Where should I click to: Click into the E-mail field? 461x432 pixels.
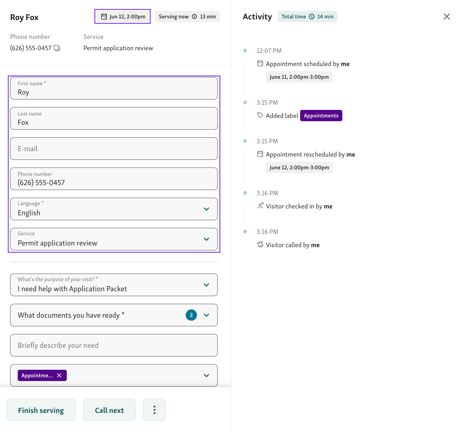tap(114, 149)
